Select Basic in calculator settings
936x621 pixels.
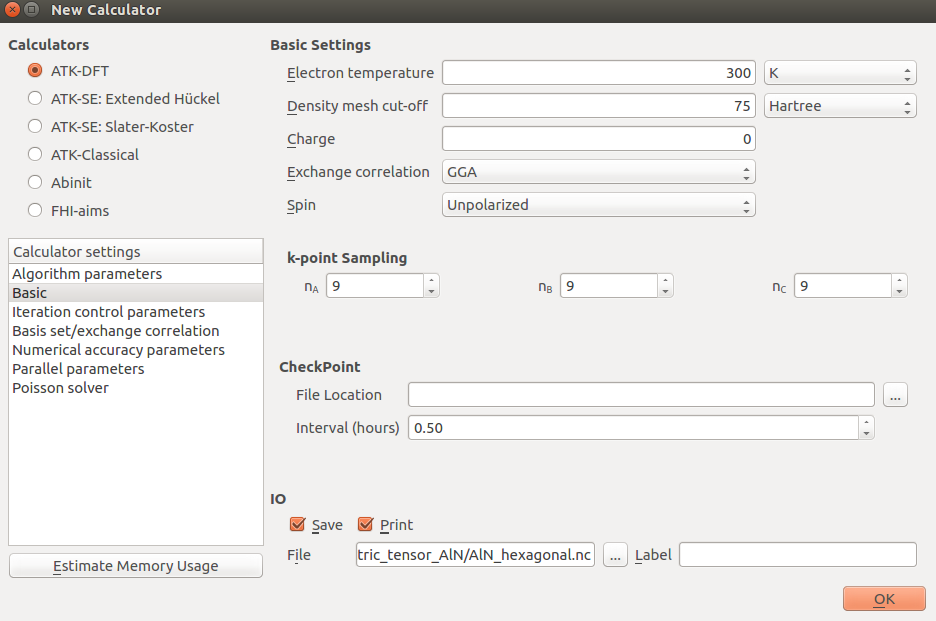coord(136,293)
